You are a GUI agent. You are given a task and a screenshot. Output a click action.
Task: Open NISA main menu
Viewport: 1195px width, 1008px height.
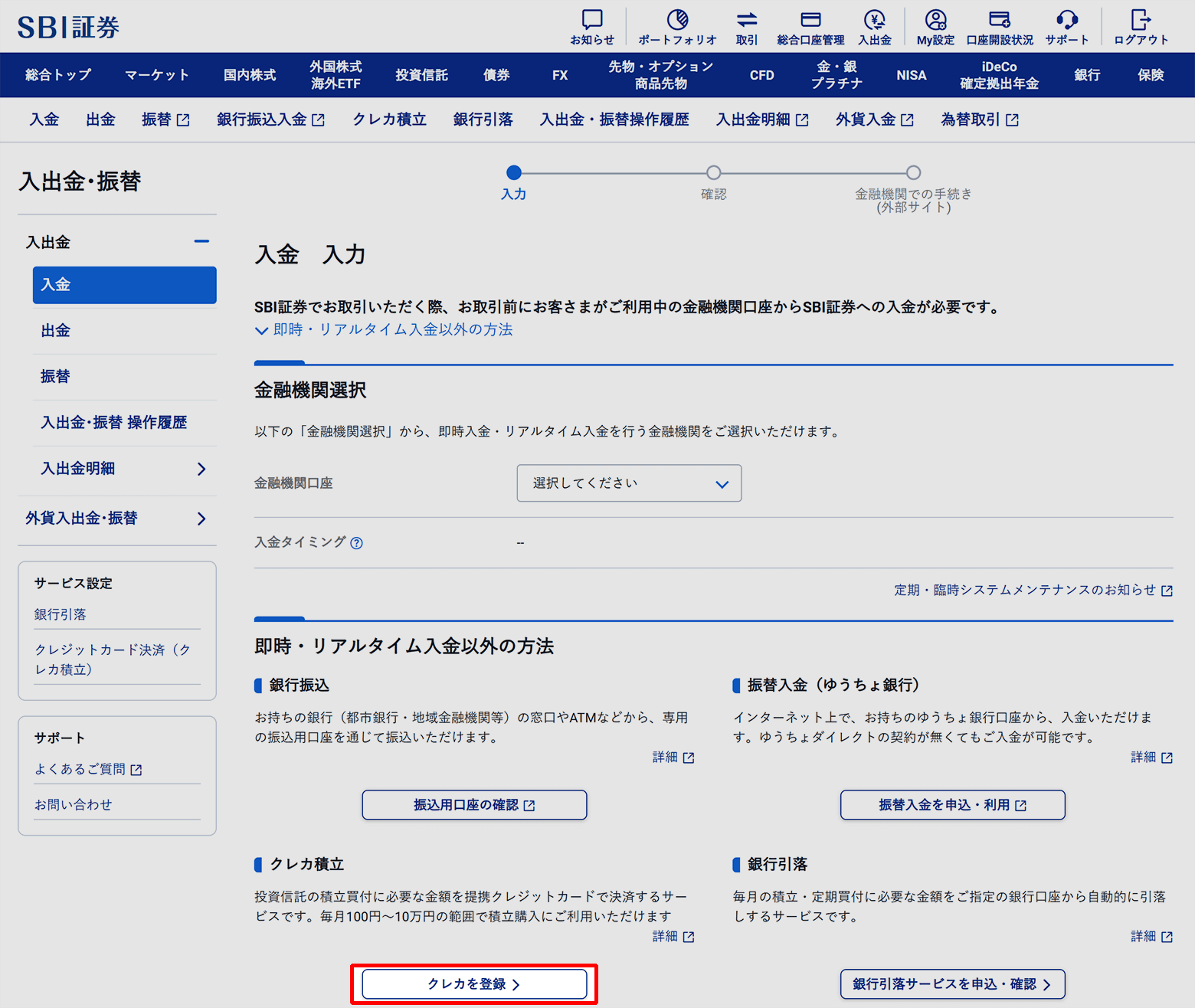coord(912,75)
